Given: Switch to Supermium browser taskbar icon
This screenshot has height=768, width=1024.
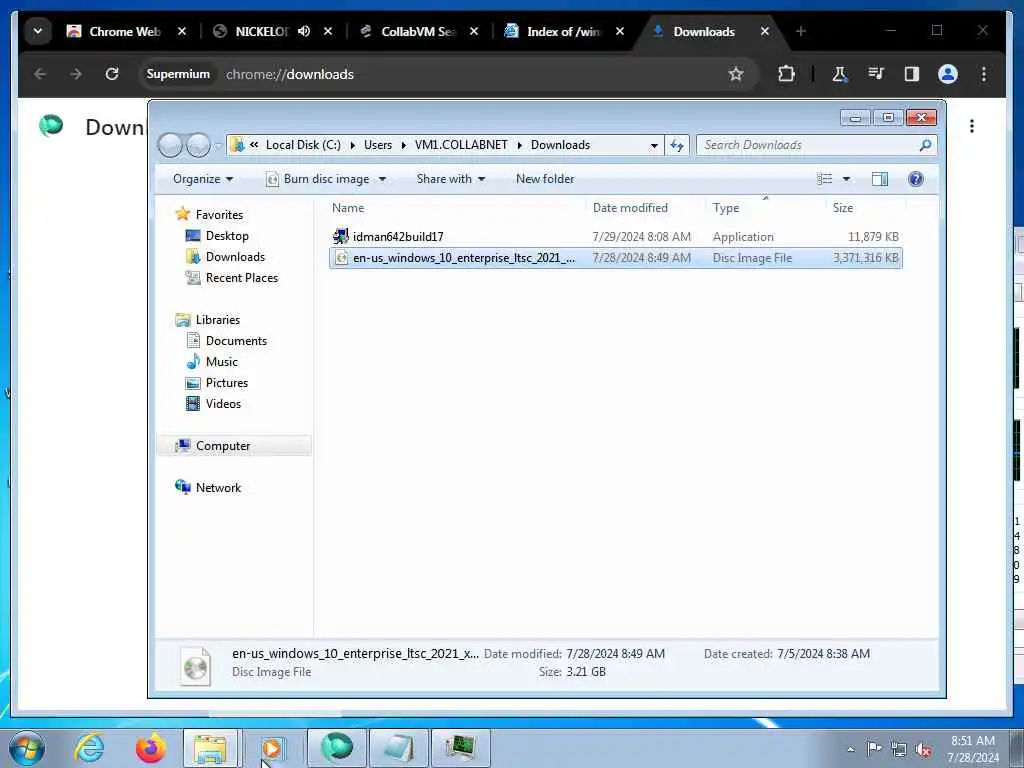Looking at the screenshot, I should (x=337, y=748).
